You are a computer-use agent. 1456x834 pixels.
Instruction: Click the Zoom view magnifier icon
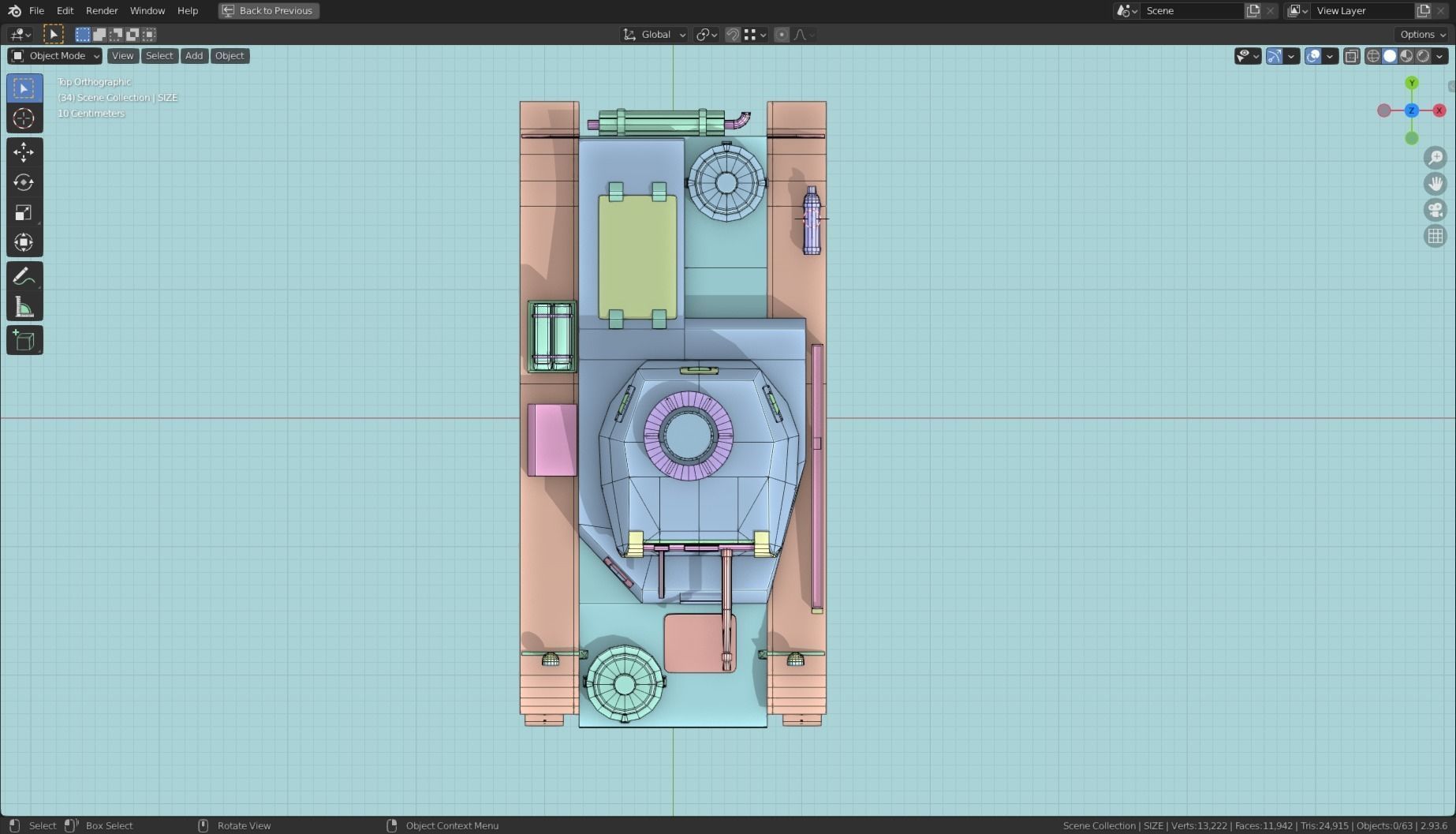pos(1435,157)
